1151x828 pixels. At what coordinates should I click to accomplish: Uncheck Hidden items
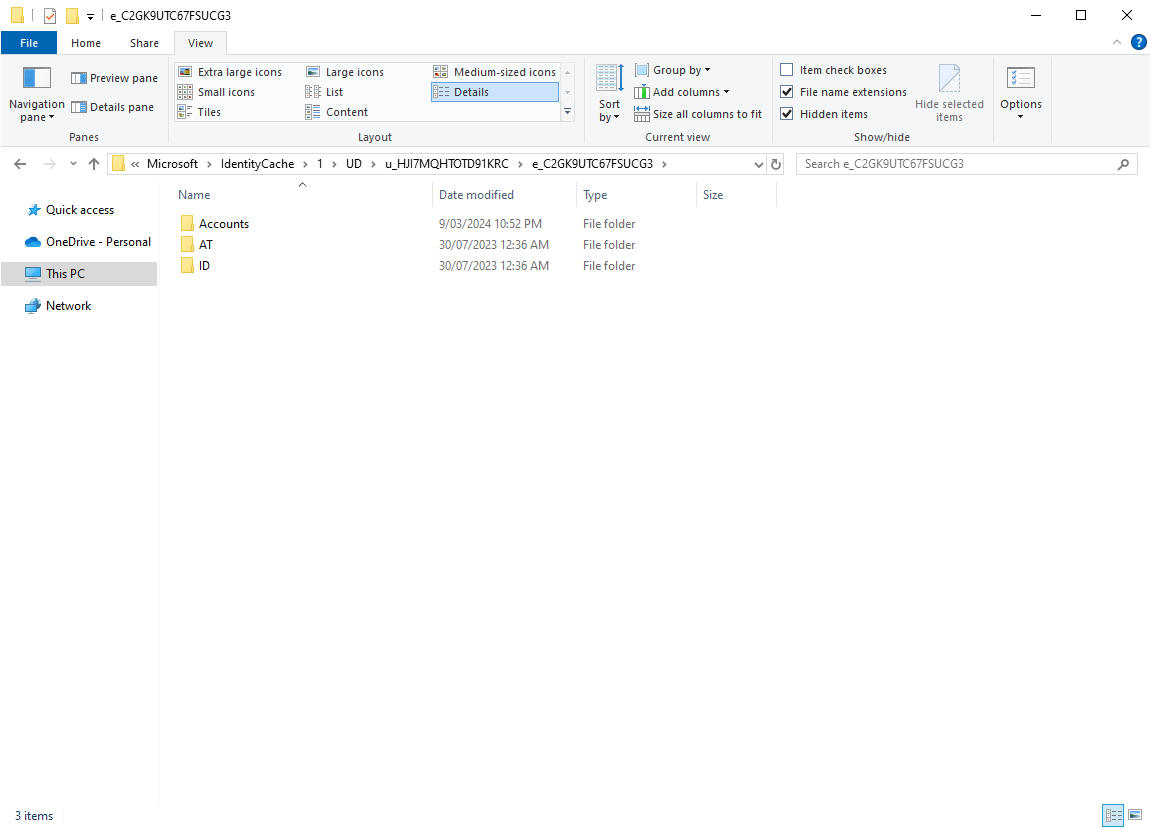[786, 113]
